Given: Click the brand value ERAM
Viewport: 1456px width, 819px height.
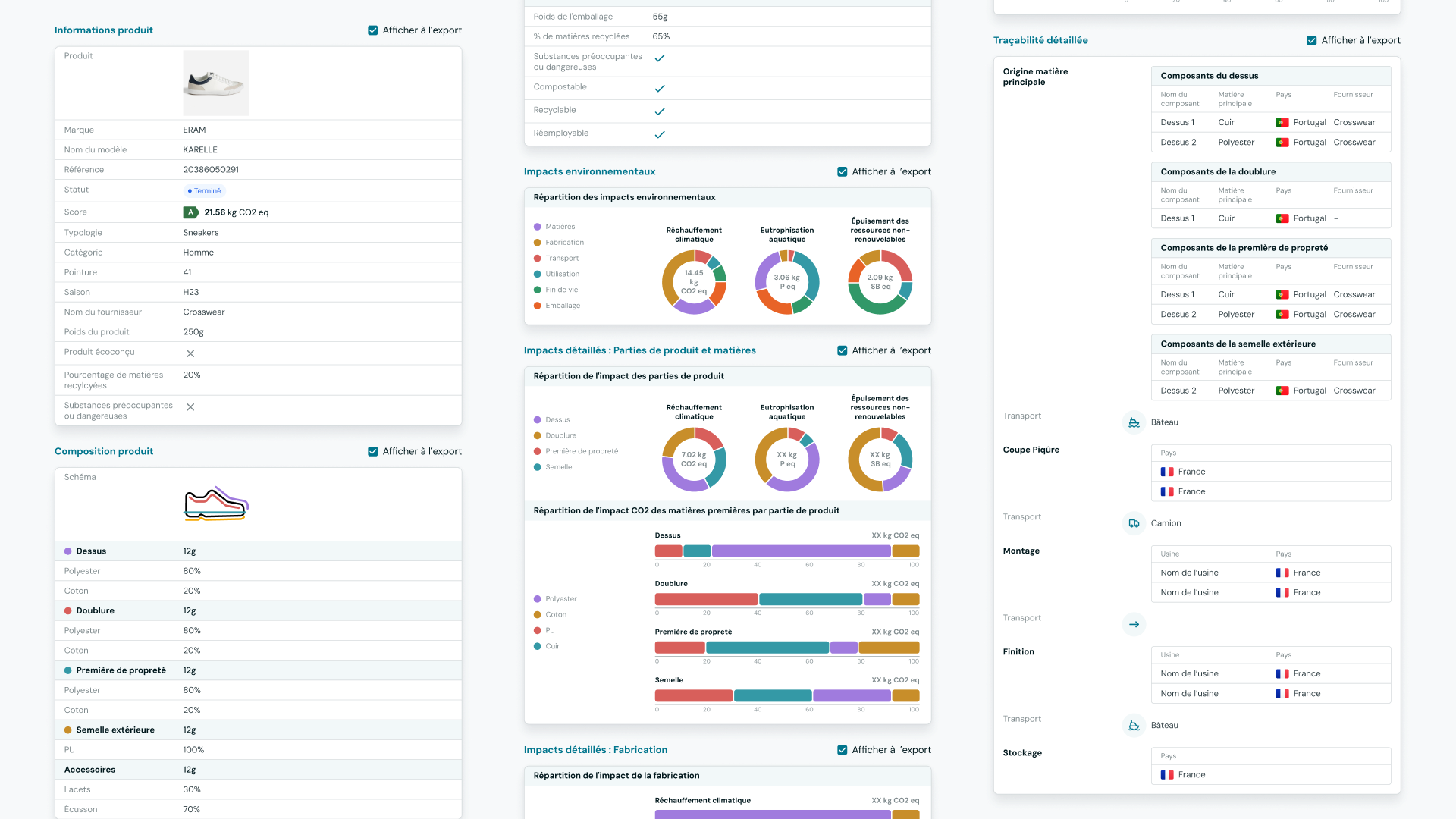Looking at the screenshot, I should [194, 130].
